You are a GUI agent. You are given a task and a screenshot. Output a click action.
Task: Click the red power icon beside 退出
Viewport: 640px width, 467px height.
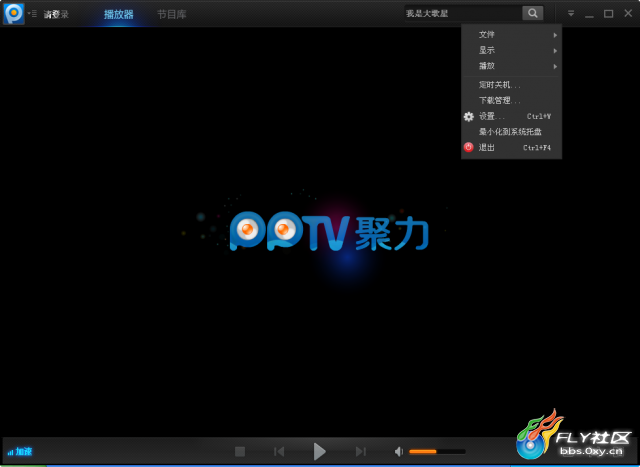coord(469,147)
